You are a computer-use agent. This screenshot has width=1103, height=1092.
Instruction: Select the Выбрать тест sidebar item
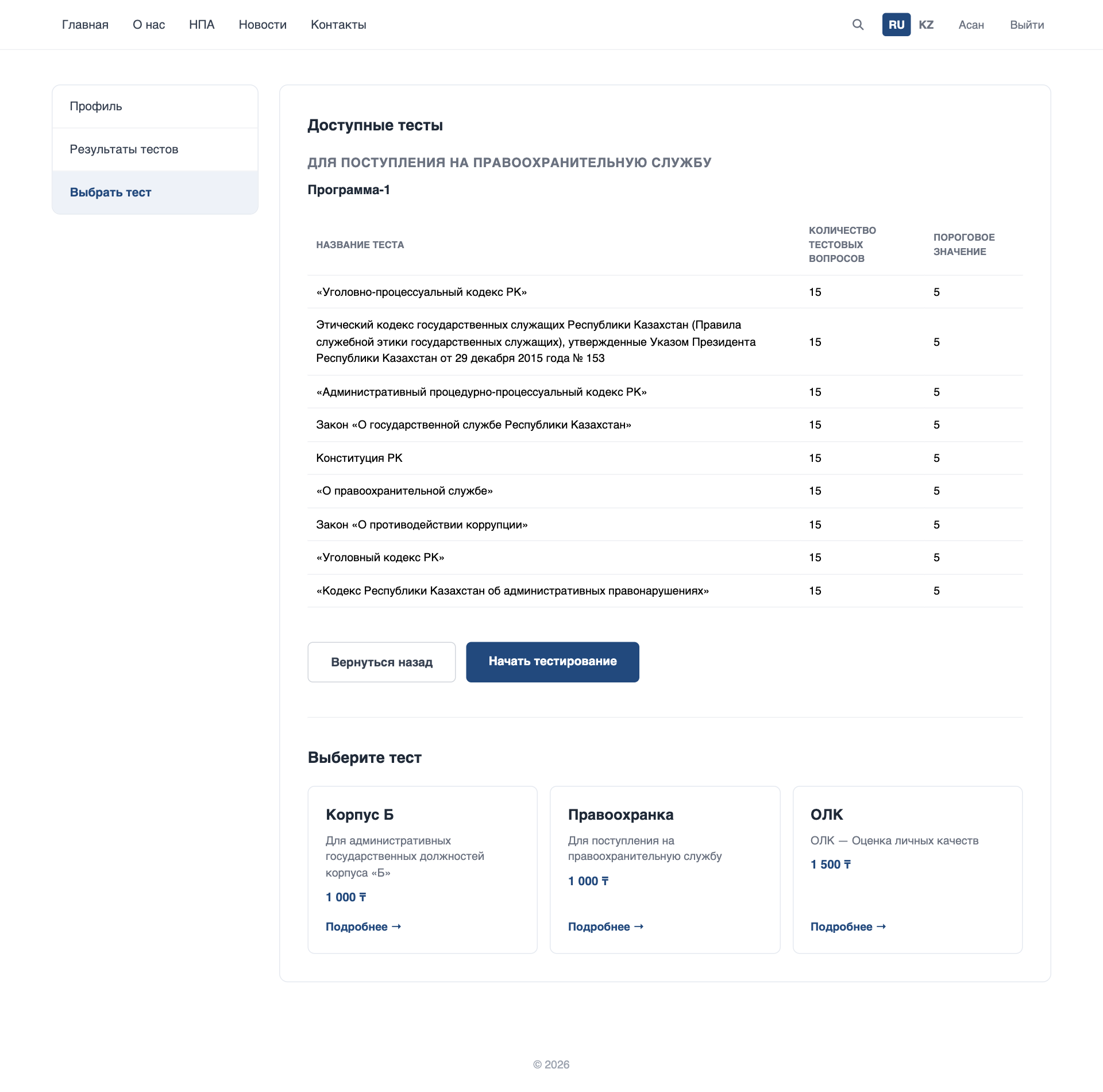coord(155,192)
